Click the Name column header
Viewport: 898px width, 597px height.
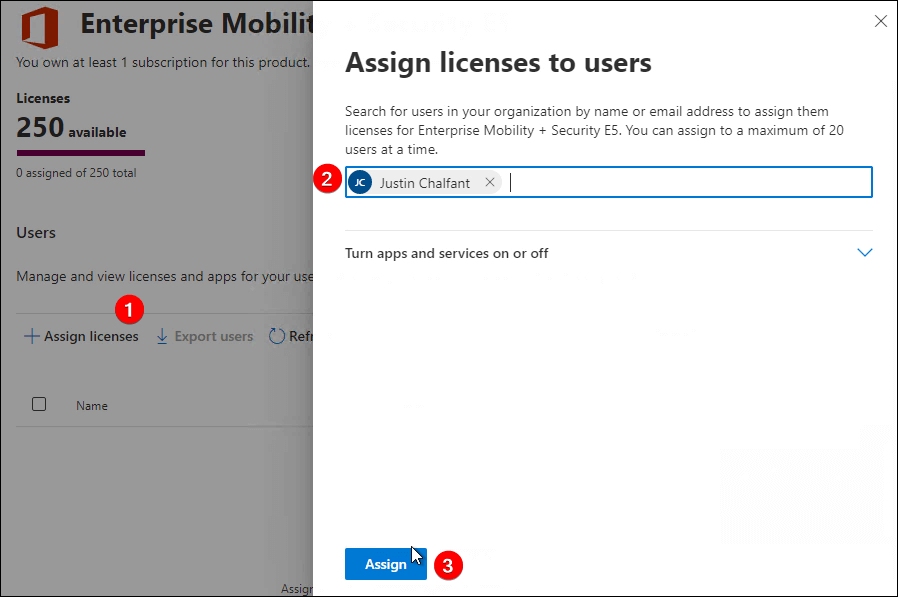click(x=92, y=406)
